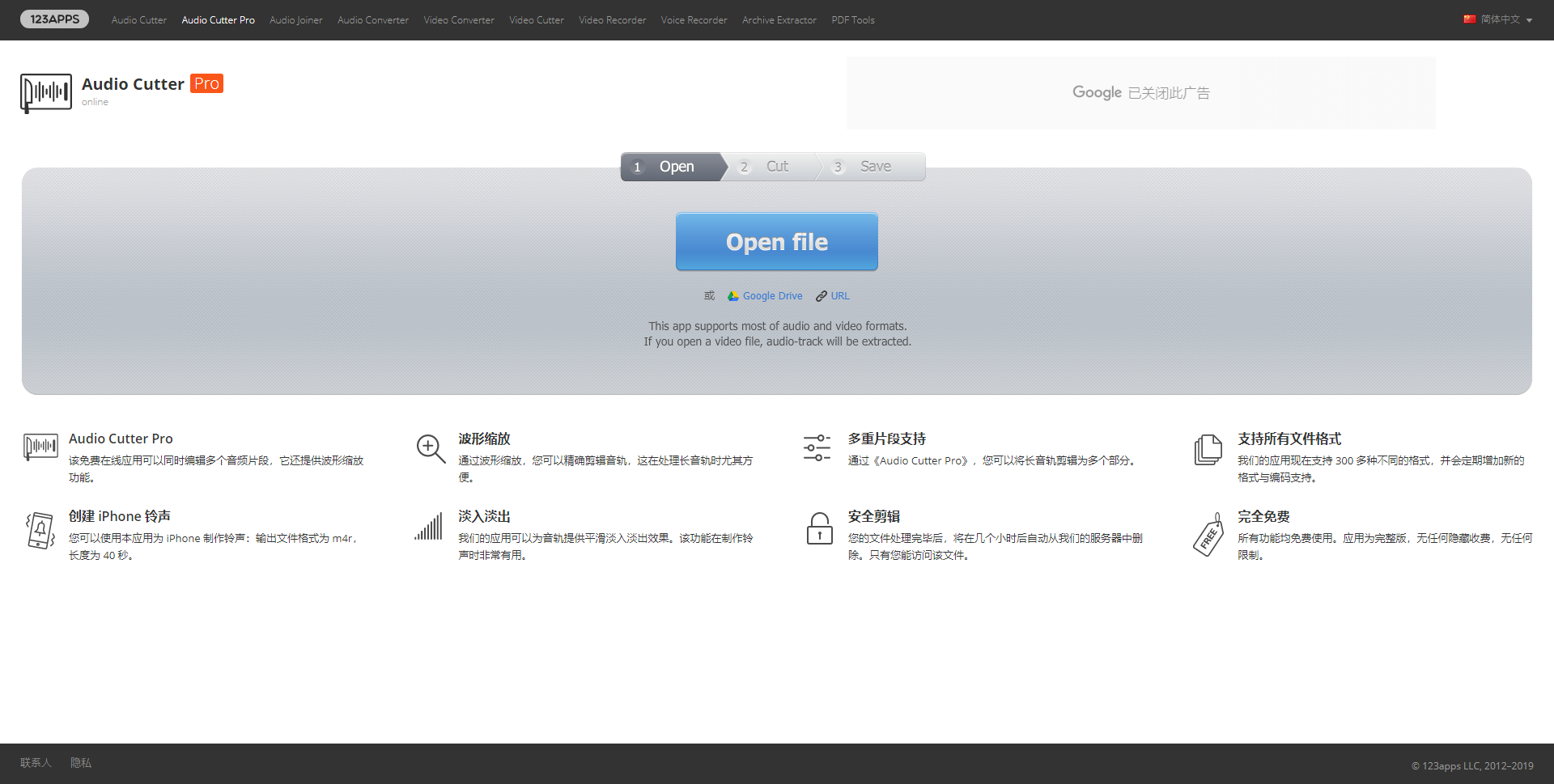
Task: Open Video Cutter from the navigation bar
Action: [537, 20]
